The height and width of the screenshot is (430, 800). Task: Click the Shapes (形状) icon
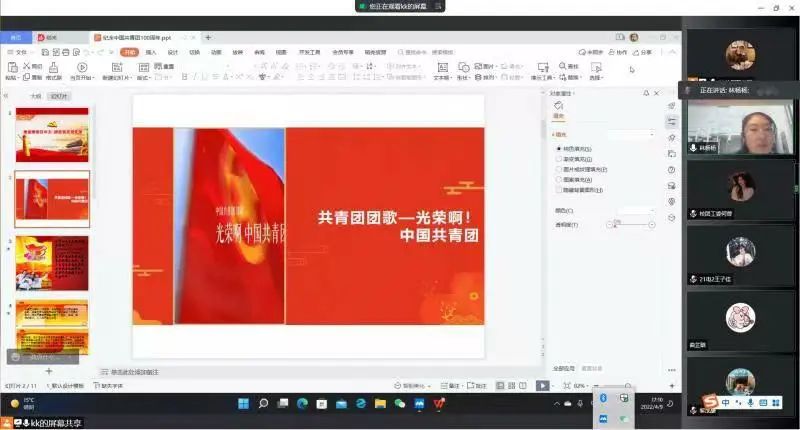(463, 67)
